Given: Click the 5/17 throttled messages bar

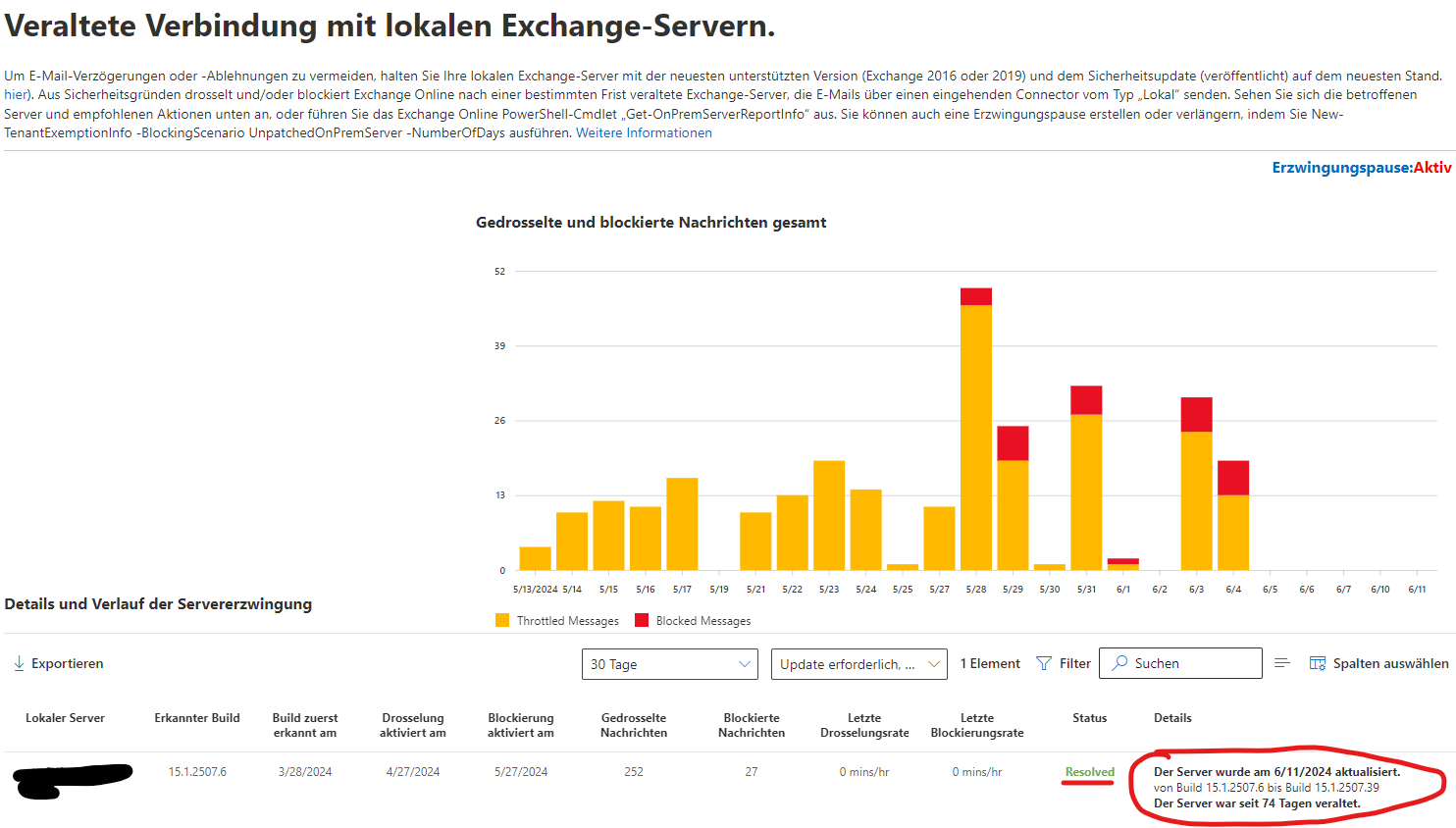Looking at the screenshot, I should tap(682, 524).
